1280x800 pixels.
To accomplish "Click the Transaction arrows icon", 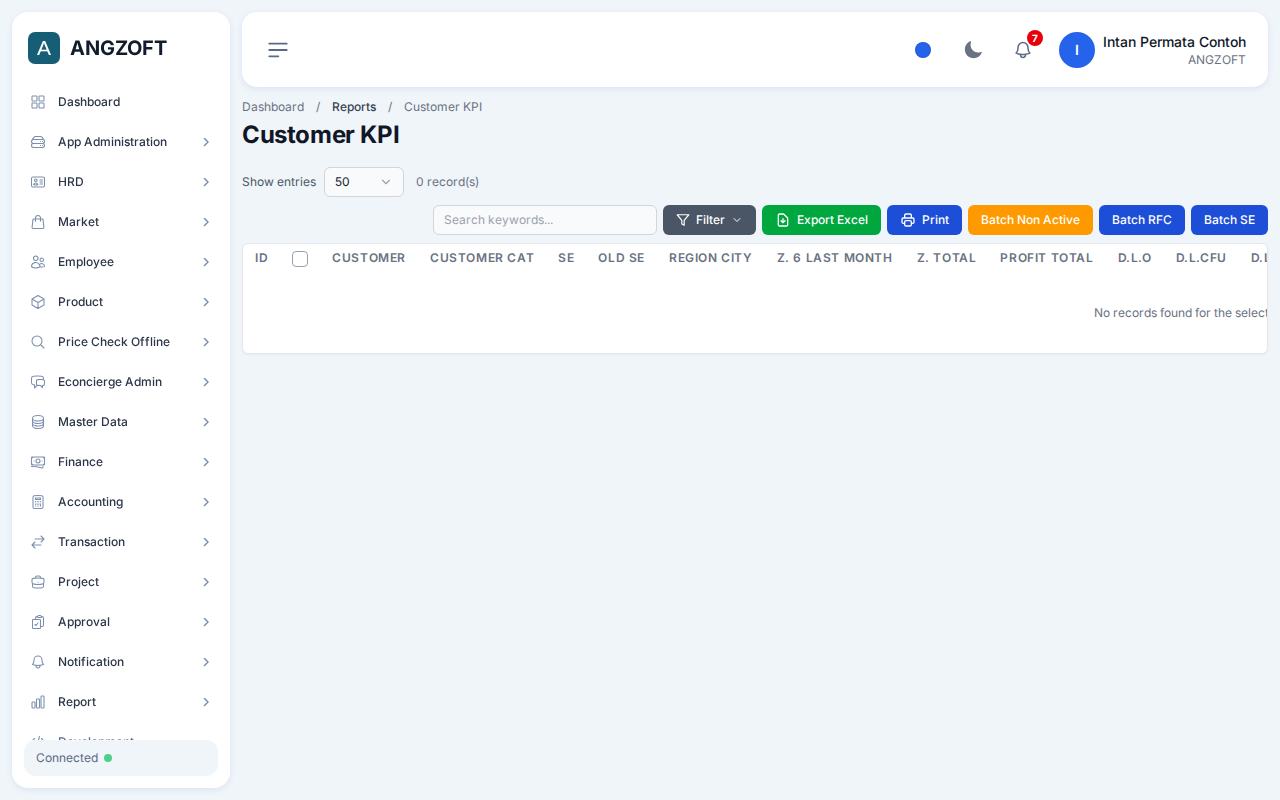I will coord(38,542).
